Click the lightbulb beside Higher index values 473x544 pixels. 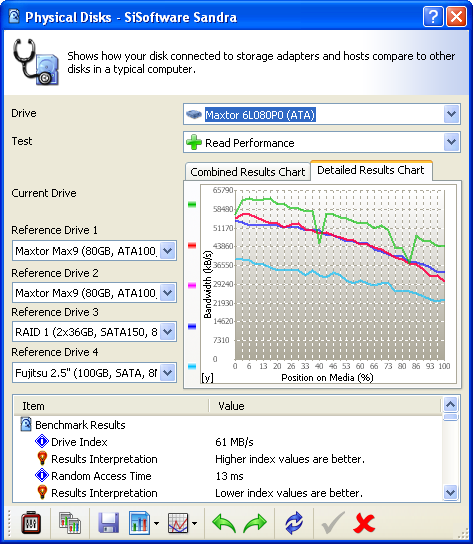pos(42,459)
